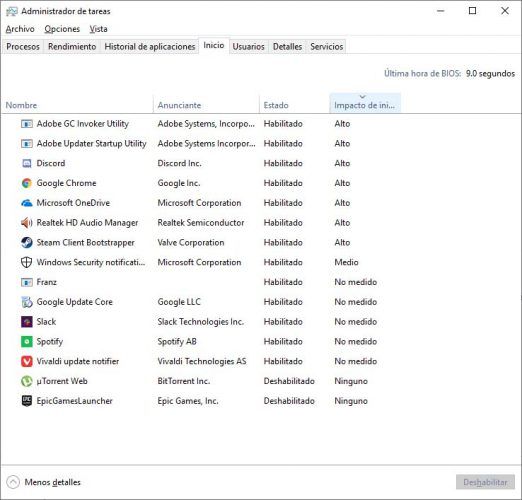The width and height of the screenshot is (522, 500).
Task: Click Deshabilitado status of EpicGamesLauncher
Action: tap(289, 401)
